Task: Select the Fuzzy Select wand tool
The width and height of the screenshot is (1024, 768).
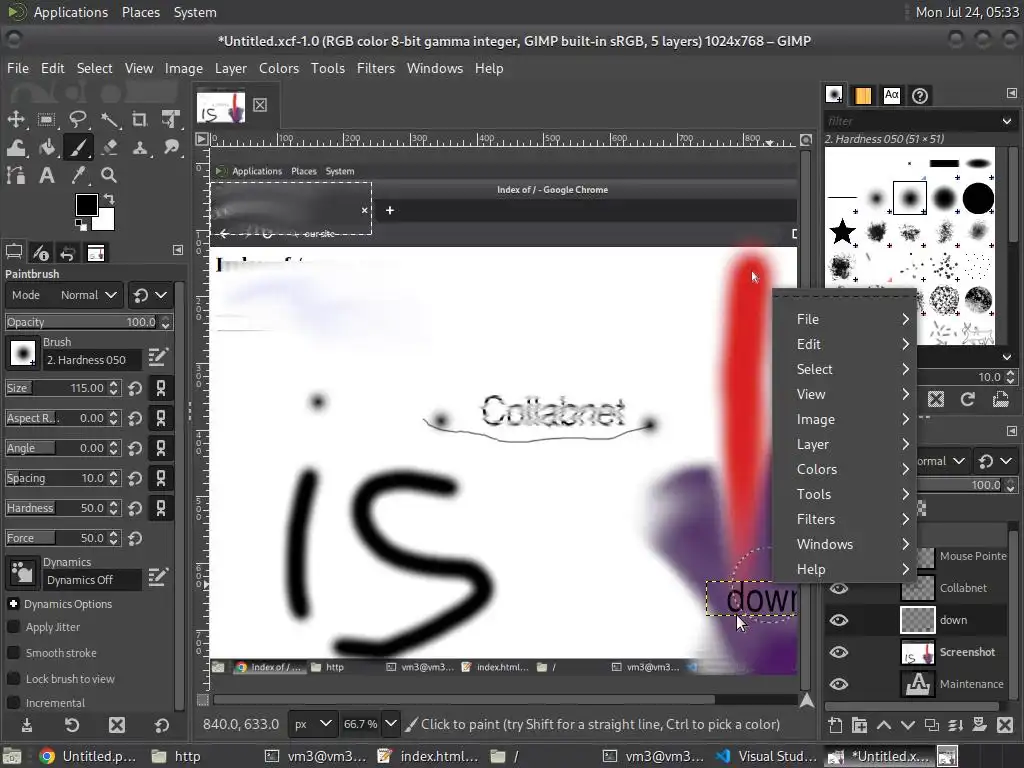Action: point(109,119)
